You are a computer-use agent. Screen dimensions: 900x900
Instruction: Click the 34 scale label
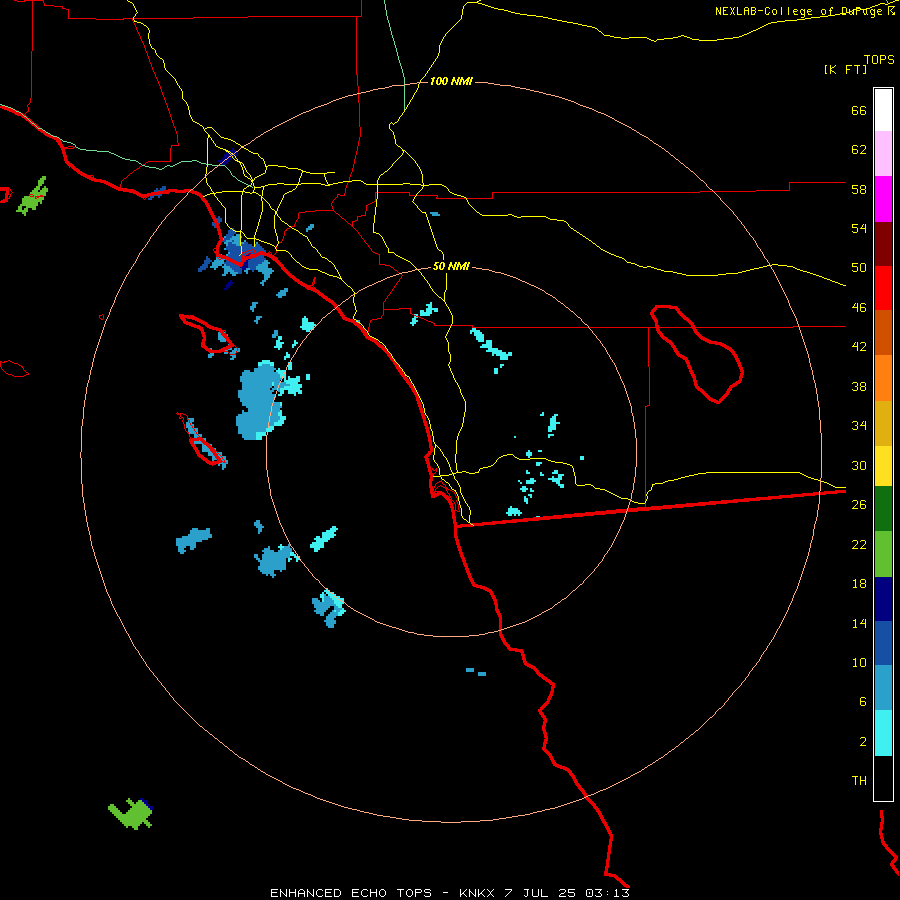(x=859, y=425)
